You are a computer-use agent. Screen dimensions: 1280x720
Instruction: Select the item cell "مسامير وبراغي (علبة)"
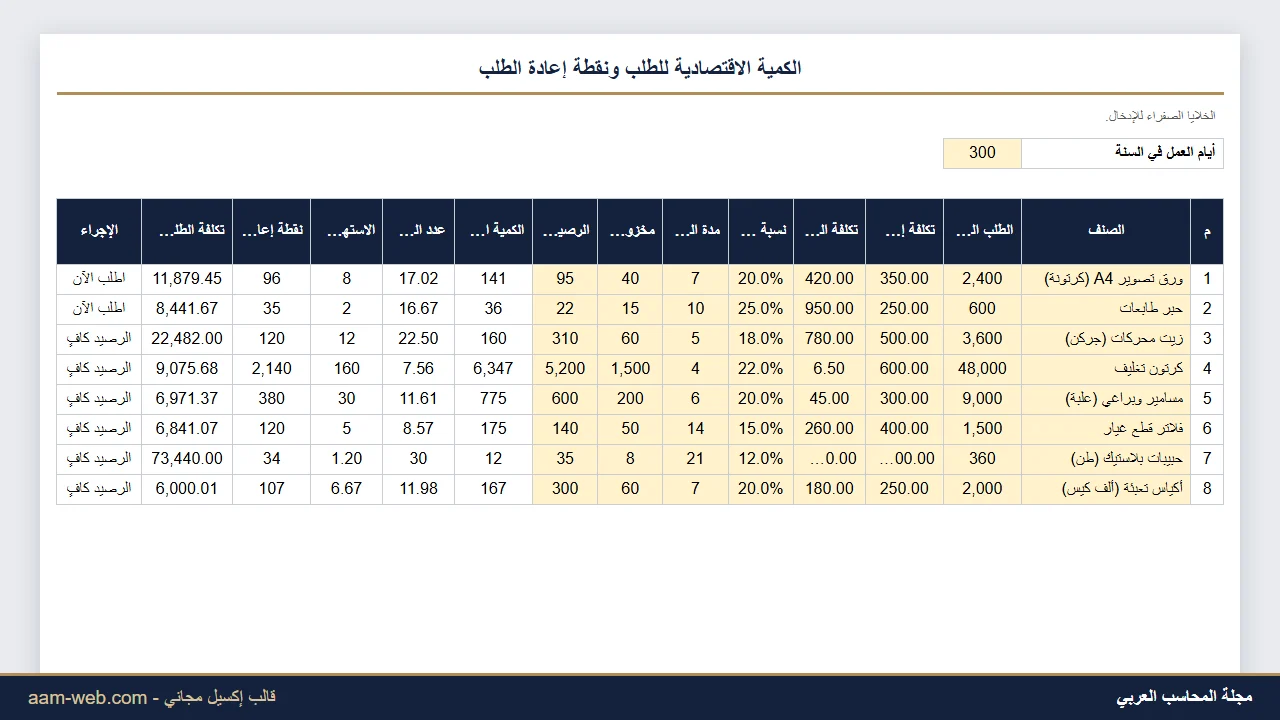click(x=1106, y=399)
